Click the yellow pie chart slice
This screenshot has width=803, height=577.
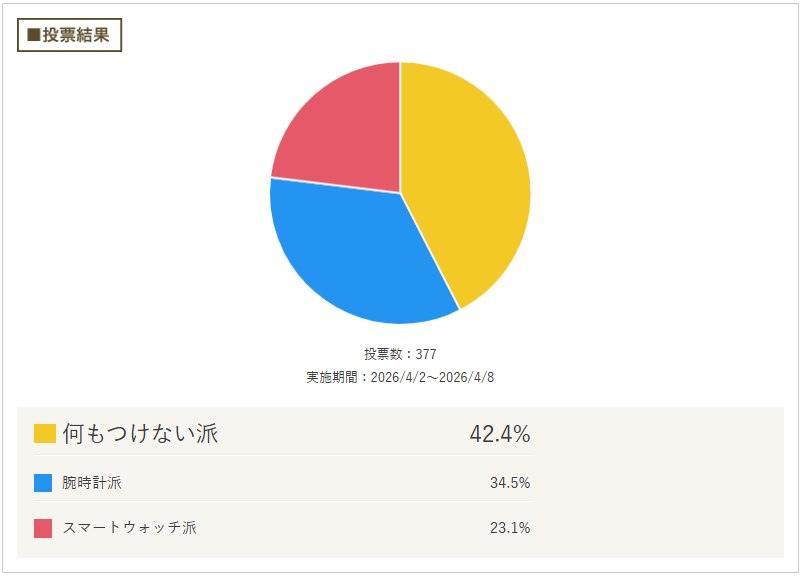(470, 180)
